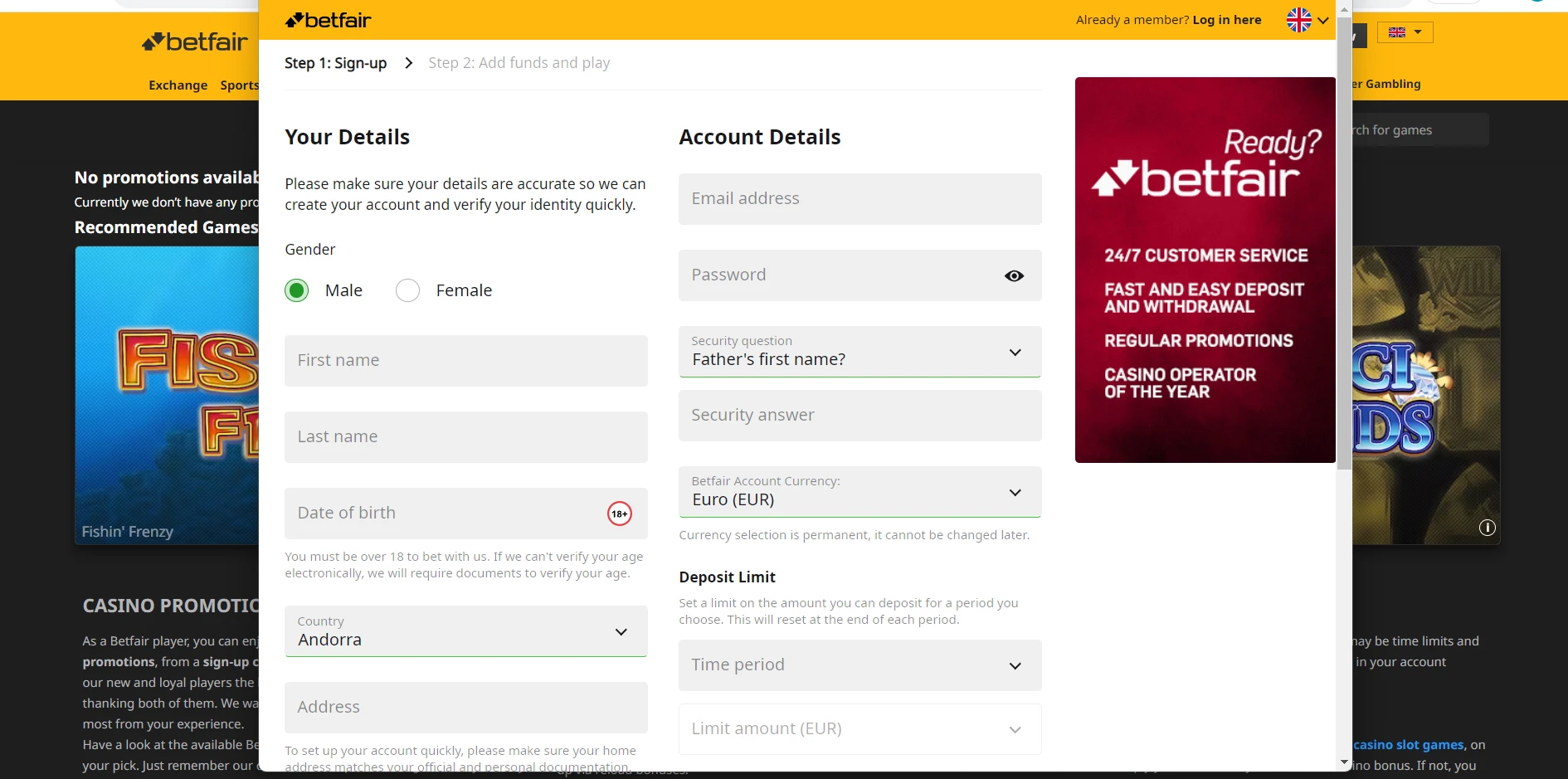
Task: Open background page language flag dropdown
Action: click(x=1405, y=32)
